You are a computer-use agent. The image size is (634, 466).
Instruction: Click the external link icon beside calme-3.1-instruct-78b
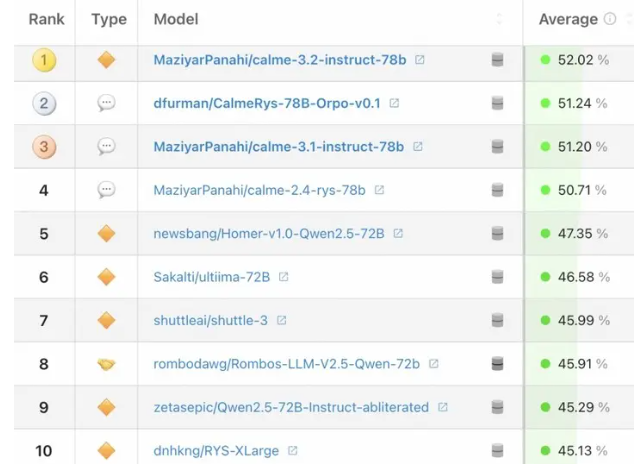point(418,147)
